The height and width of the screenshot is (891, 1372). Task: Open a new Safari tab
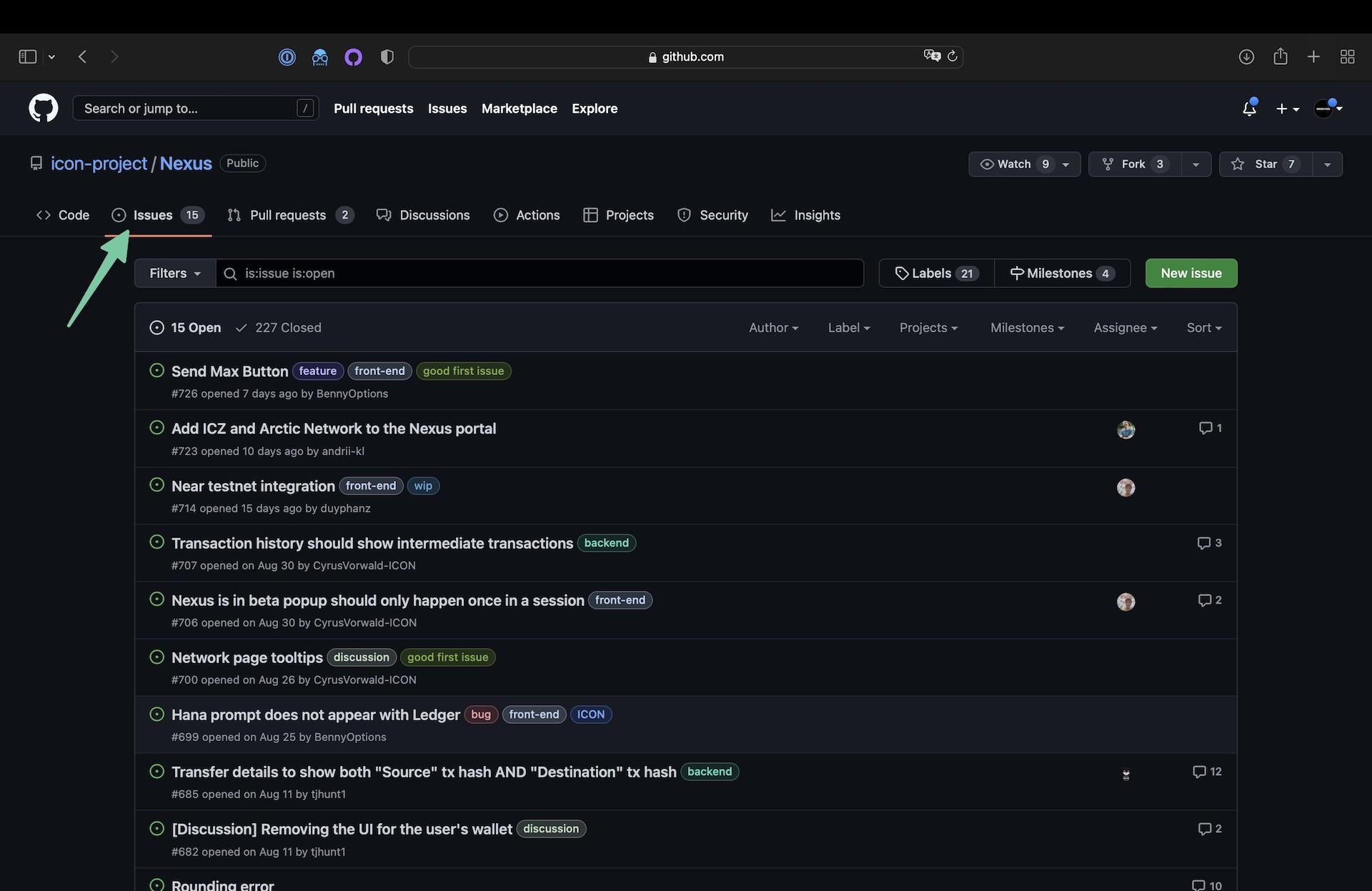(x=1313, y=56)
